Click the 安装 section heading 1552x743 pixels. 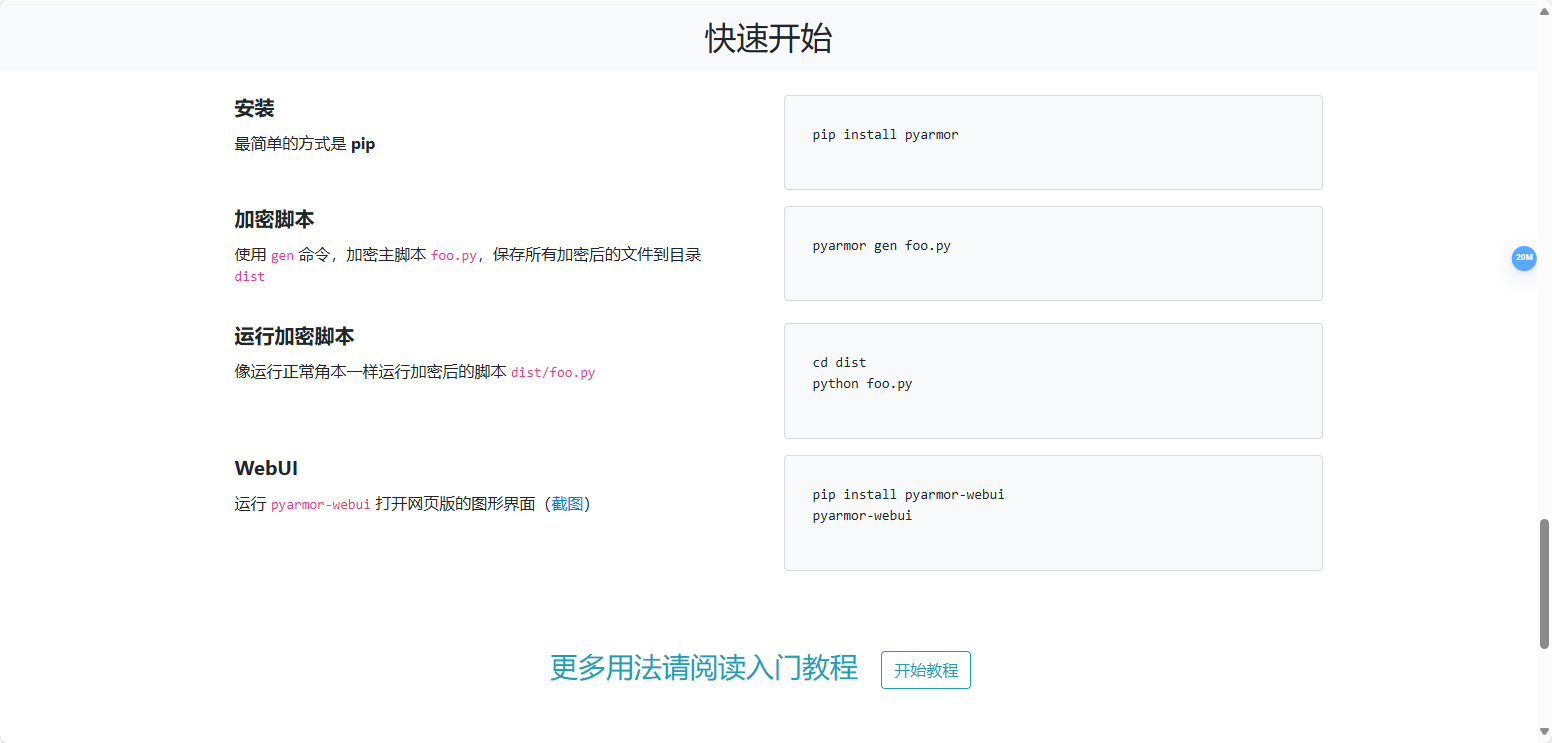point(254,108)
